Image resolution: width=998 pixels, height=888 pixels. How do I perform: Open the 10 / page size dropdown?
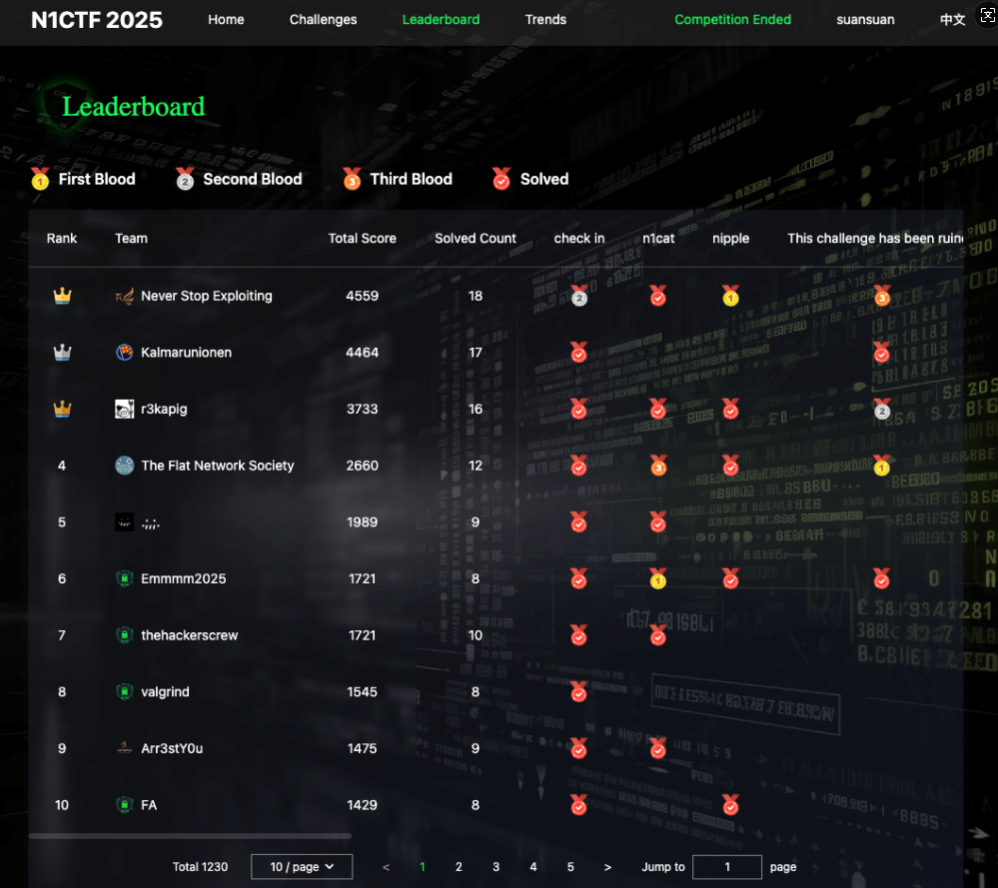click(301, 867)
